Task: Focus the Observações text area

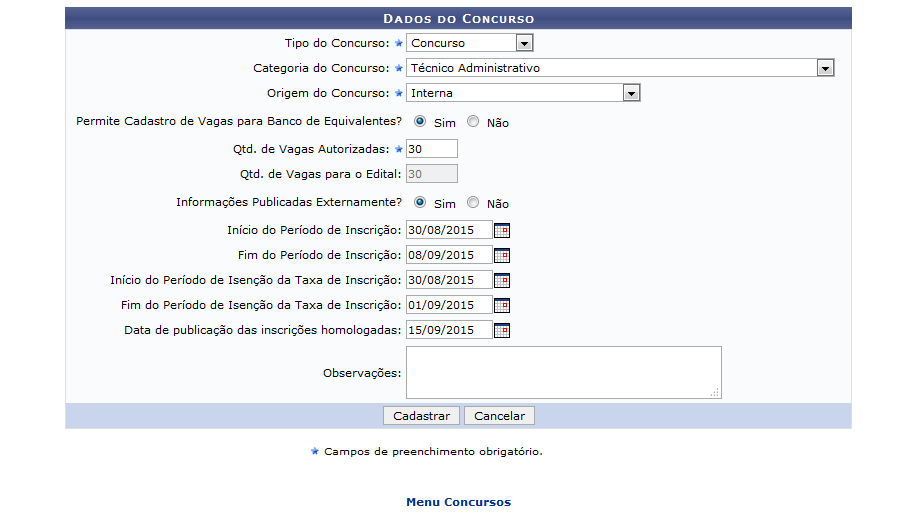Action: [563, 372]
